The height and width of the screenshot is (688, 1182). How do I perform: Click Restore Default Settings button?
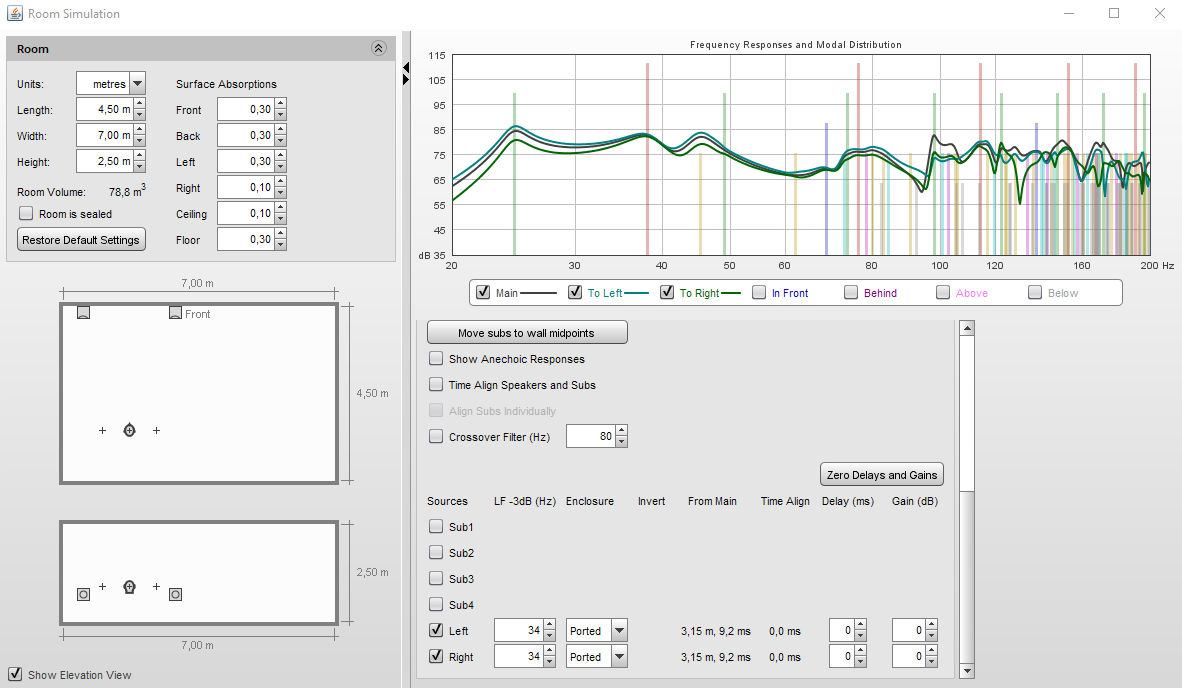(81, 240)
